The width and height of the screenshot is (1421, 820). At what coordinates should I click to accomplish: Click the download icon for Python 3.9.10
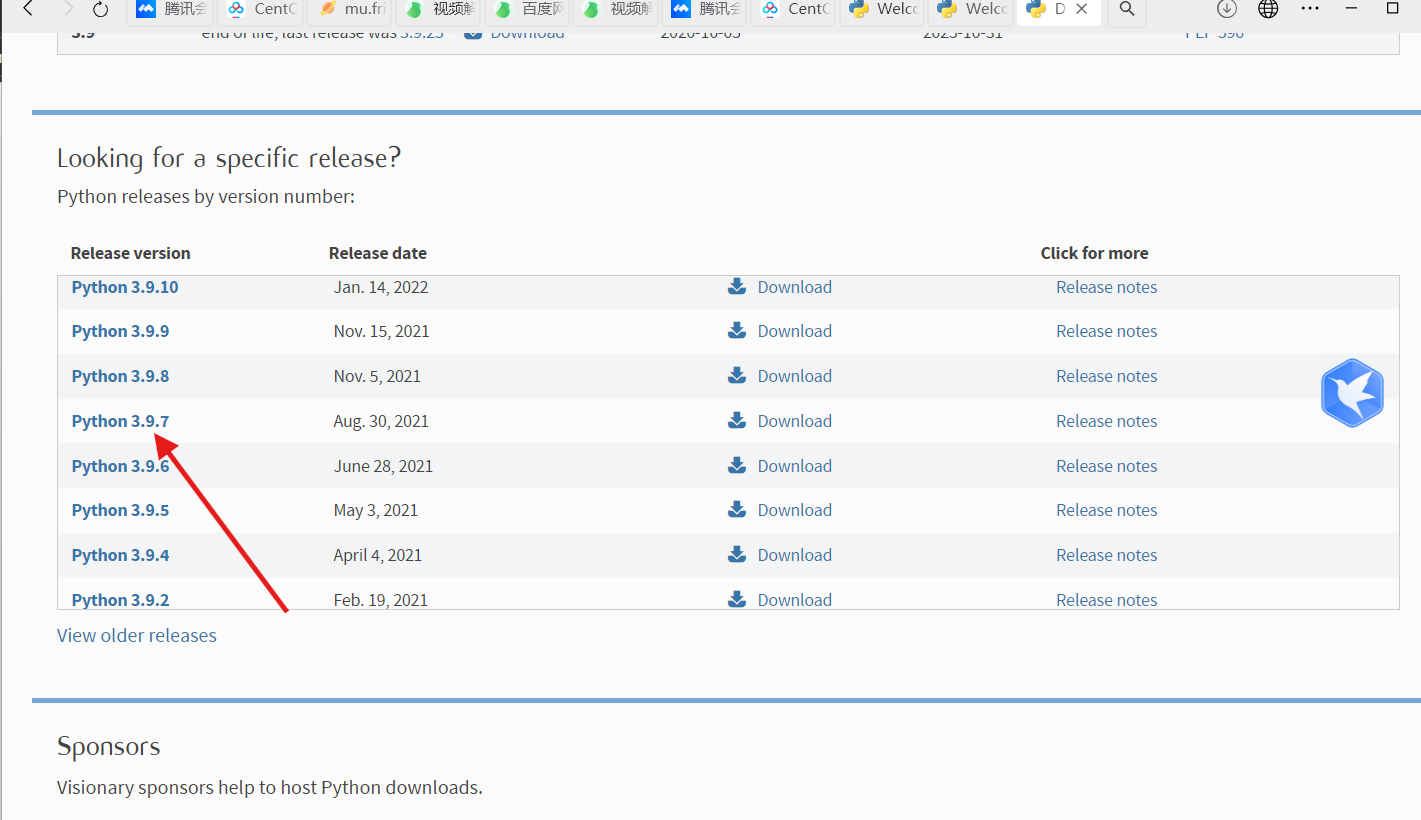737,287
